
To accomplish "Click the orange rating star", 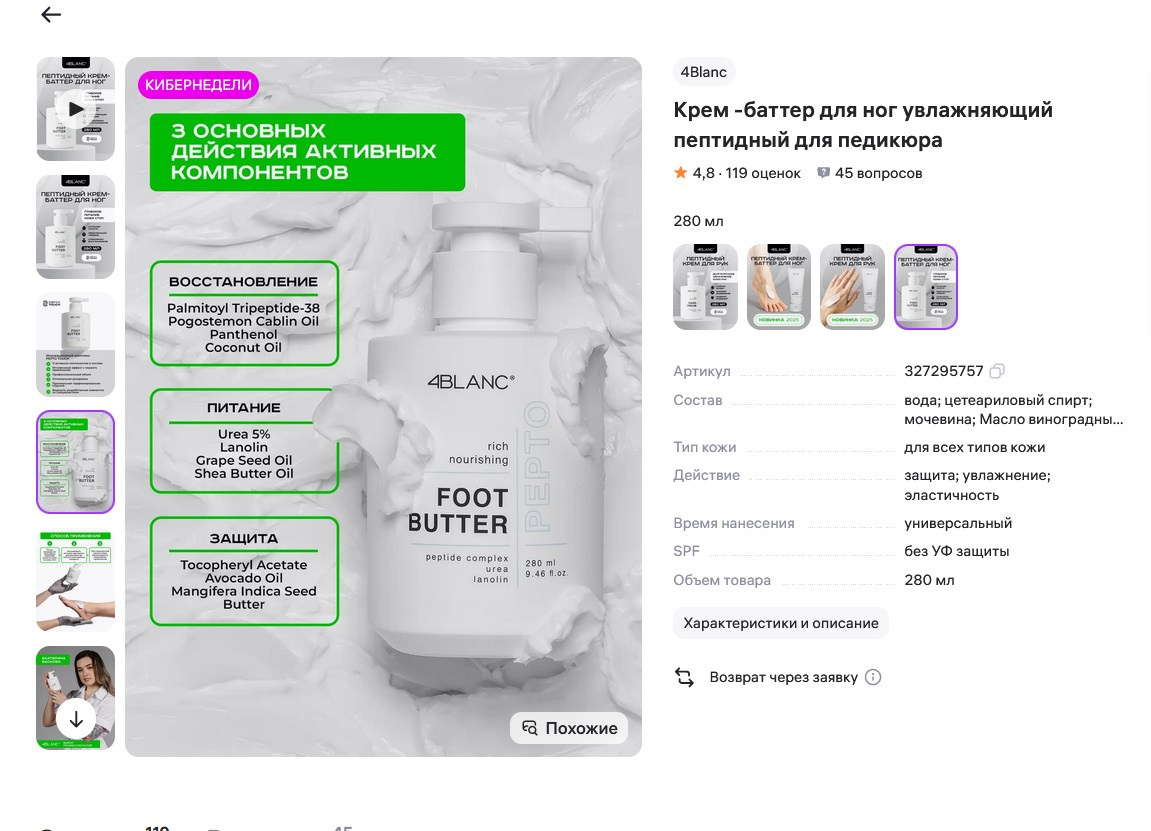I will 680,173.
